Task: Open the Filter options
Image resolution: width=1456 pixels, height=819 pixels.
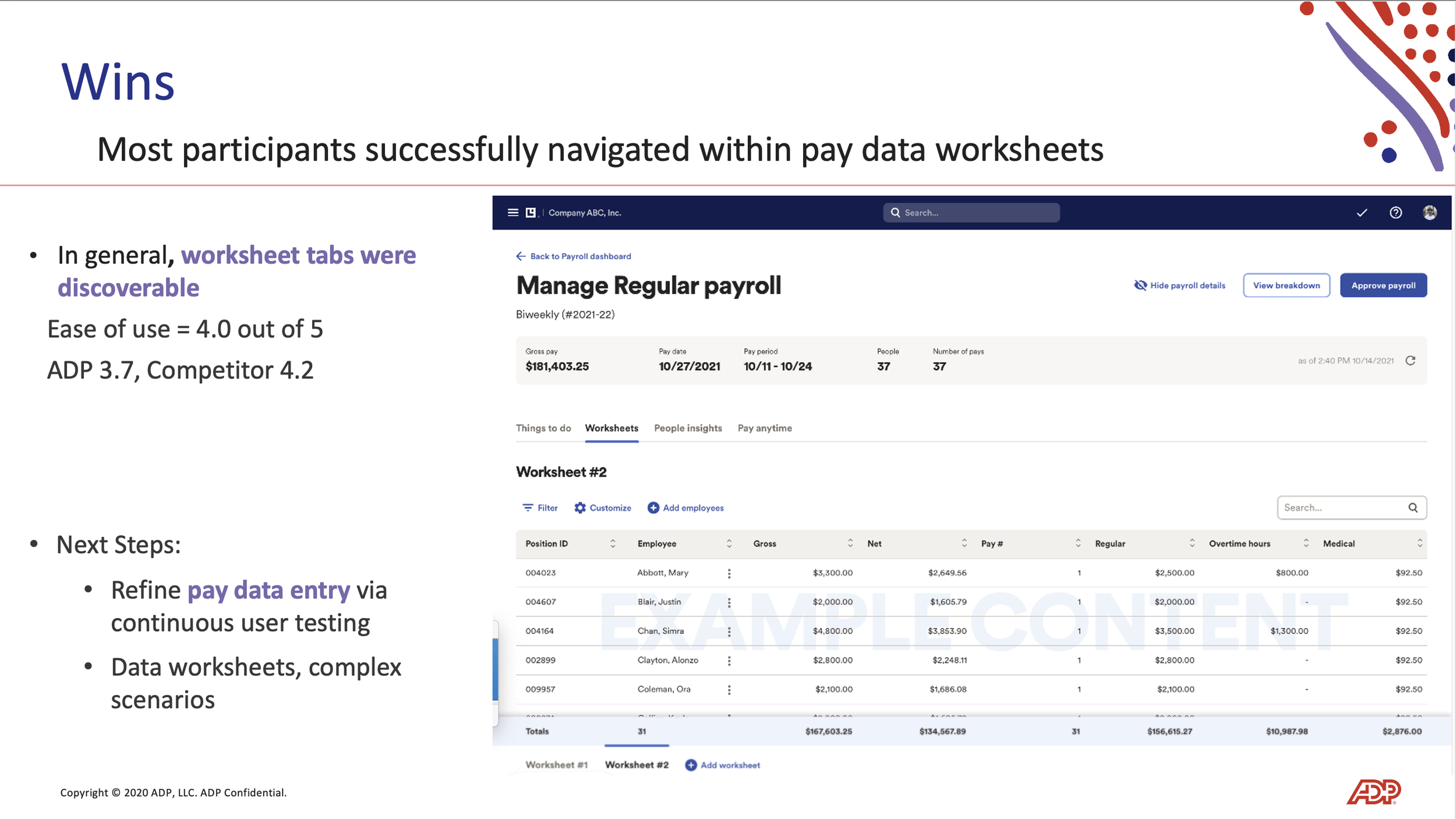Action: tap(540, 508)
